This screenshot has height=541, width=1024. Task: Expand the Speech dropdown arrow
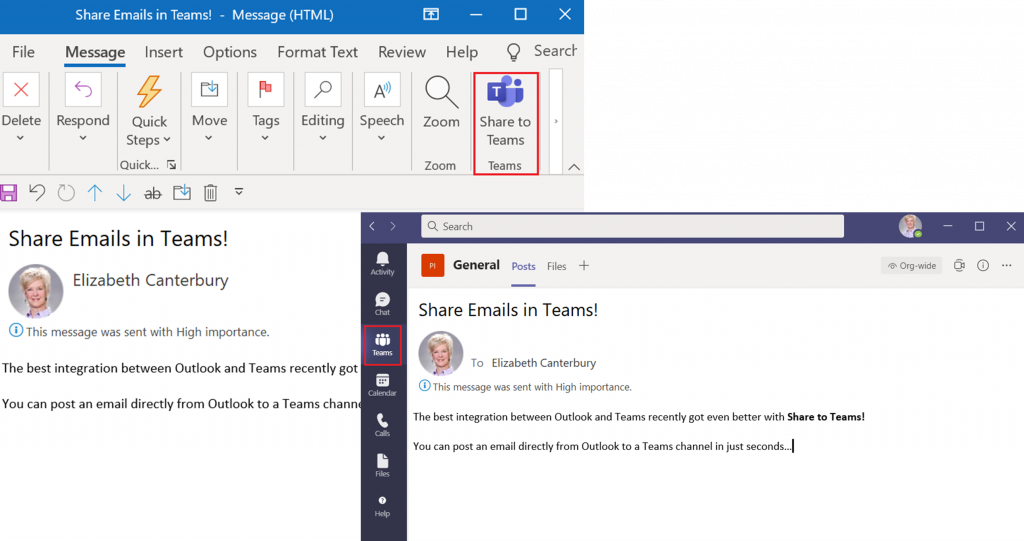point(381,138)
